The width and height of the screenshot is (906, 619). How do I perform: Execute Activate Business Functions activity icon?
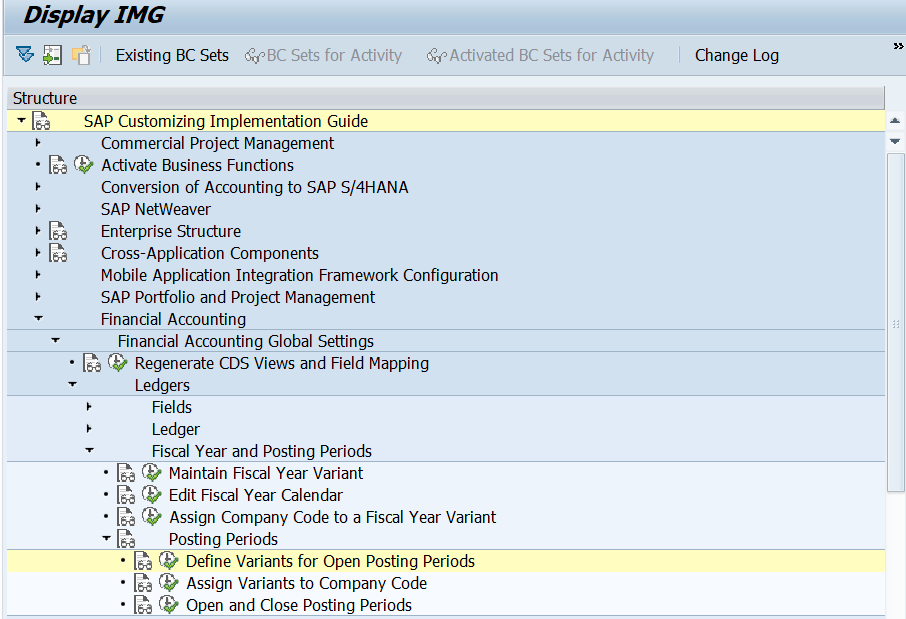tap(84, 165)
